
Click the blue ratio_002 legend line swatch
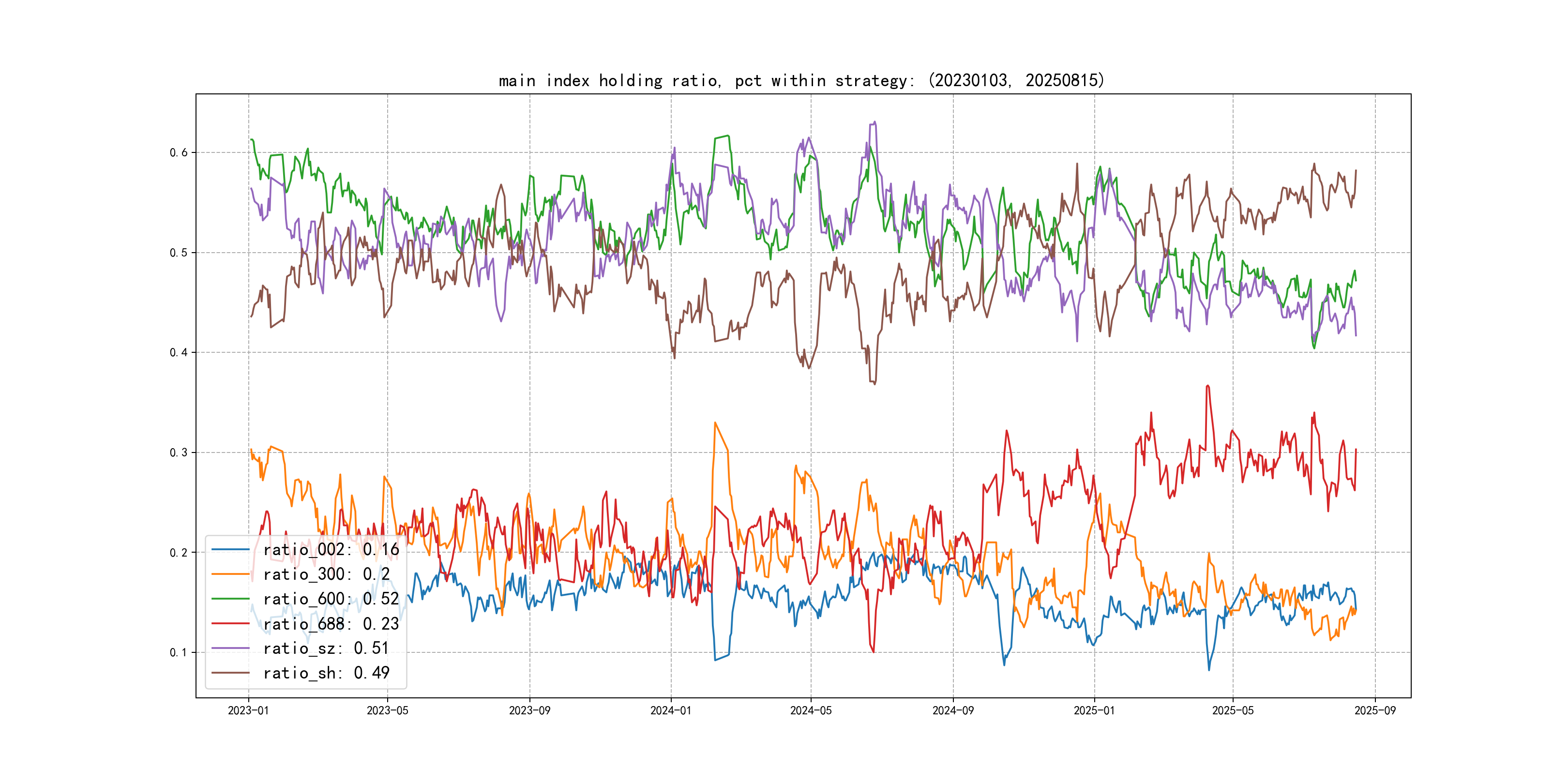[231, 550]
